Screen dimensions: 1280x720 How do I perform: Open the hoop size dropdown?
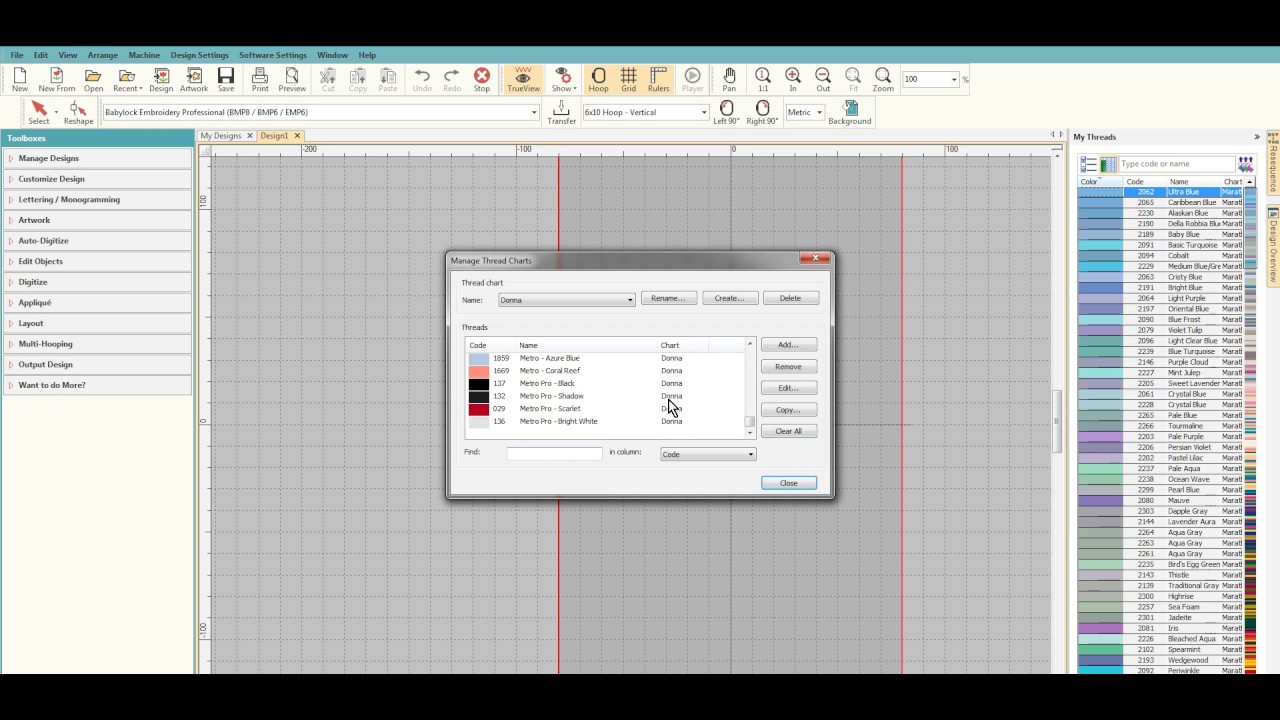coord(704,112)
